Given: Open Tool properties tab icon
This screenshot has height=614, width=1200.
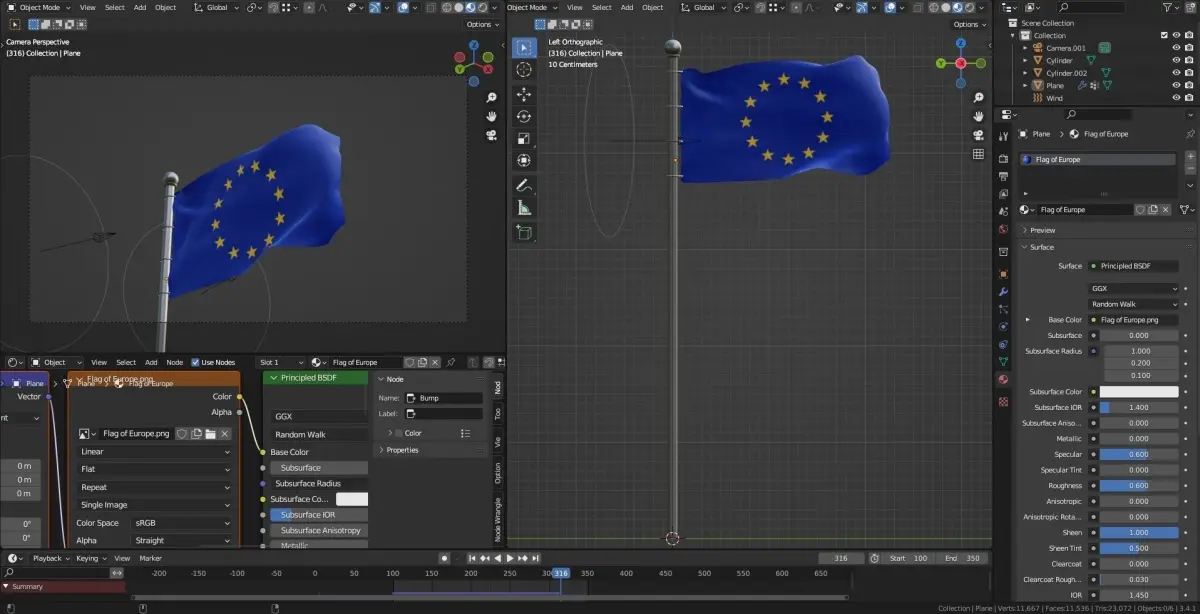Looking at the screenshot, I should (1003, 135).
